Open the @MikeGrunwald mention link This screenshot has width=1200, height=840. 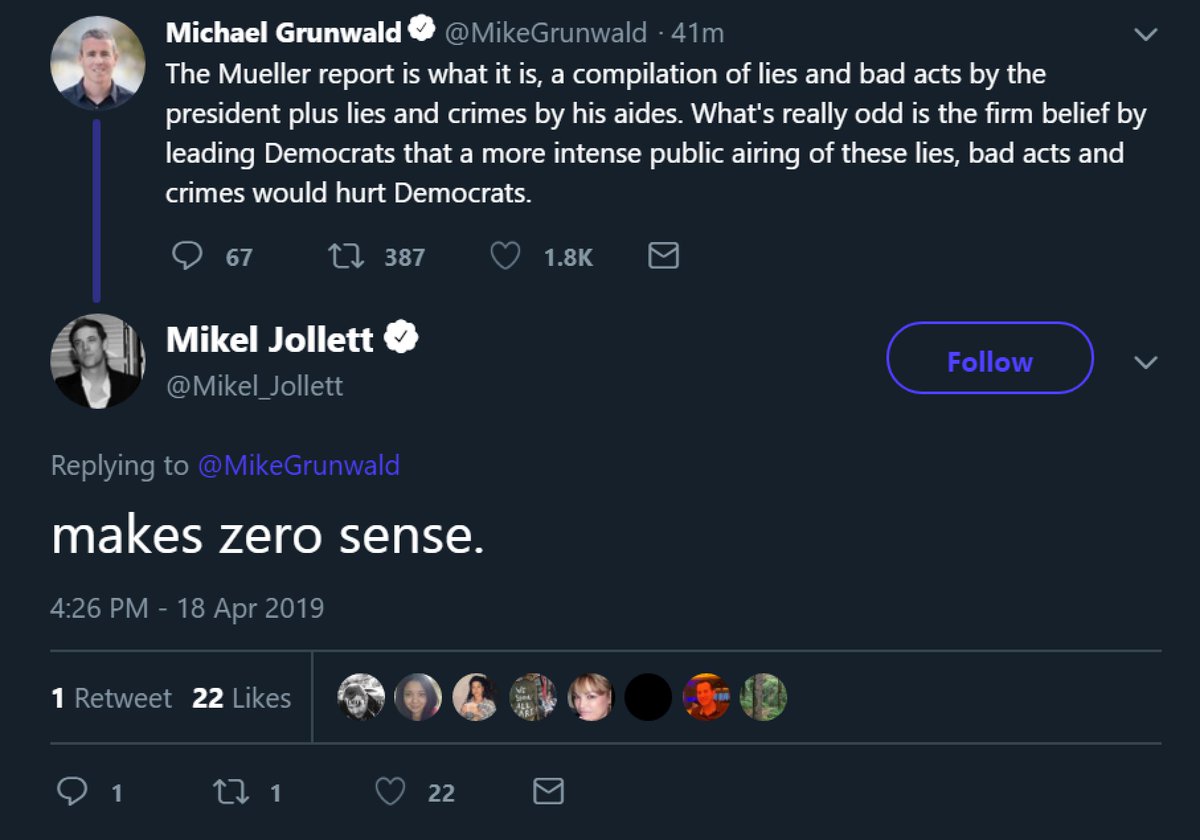(x=299, y=465)
